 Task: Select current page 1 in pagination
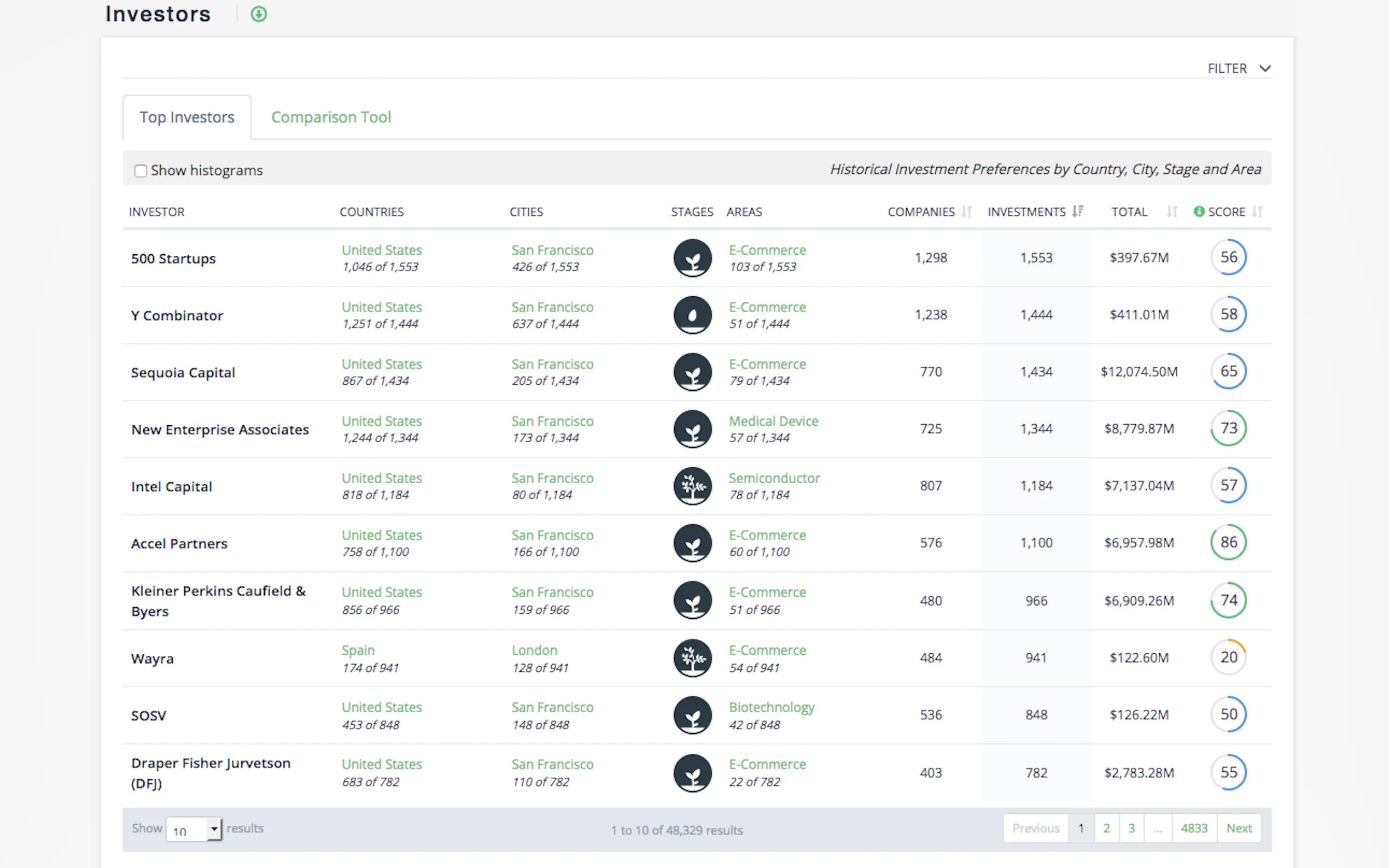1081,829
